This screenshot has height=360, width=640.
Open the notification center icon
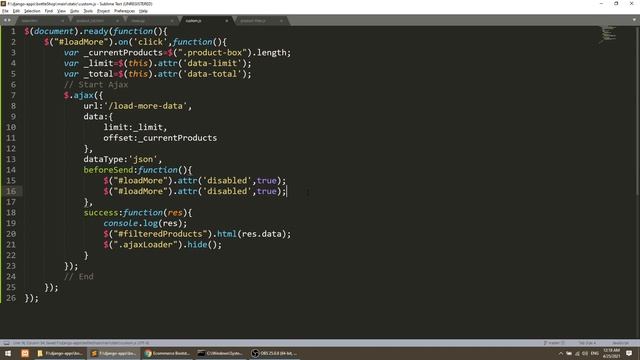coord(629,353)
